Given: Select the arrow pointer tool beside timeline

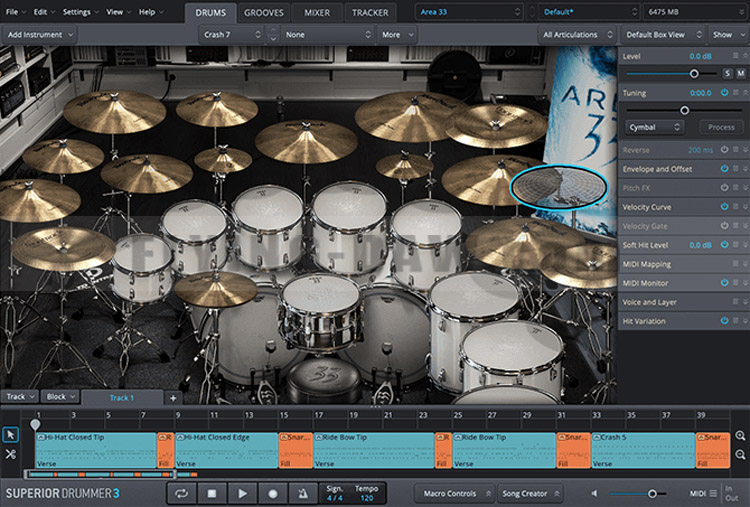Looking at the screenshot, I should click(x=10, y=435).
